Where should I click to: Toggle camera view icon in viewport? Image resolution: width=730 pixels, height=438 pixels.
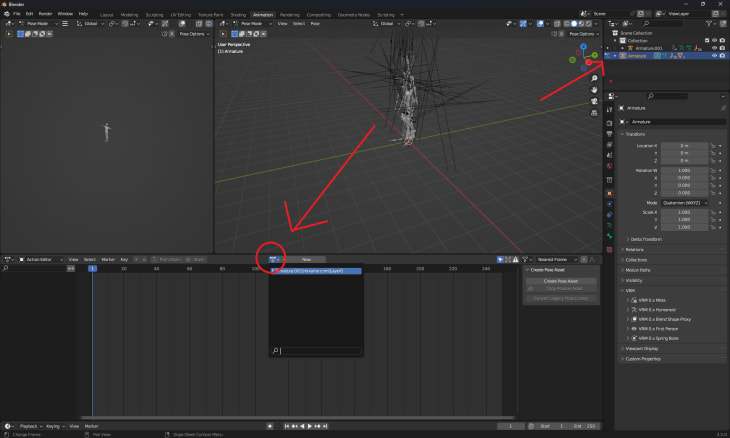(x=594, y=100)
